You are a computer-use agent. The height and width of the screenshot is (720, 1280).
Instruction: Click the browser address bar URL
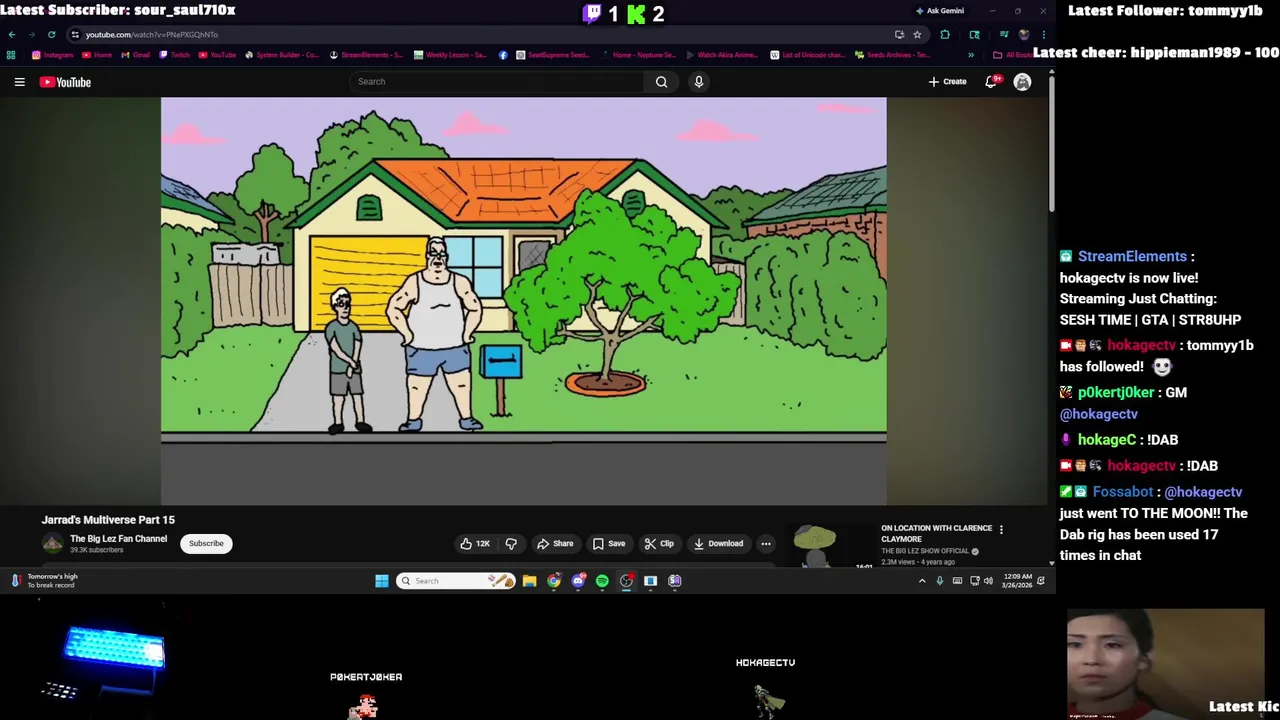point(152,35)
